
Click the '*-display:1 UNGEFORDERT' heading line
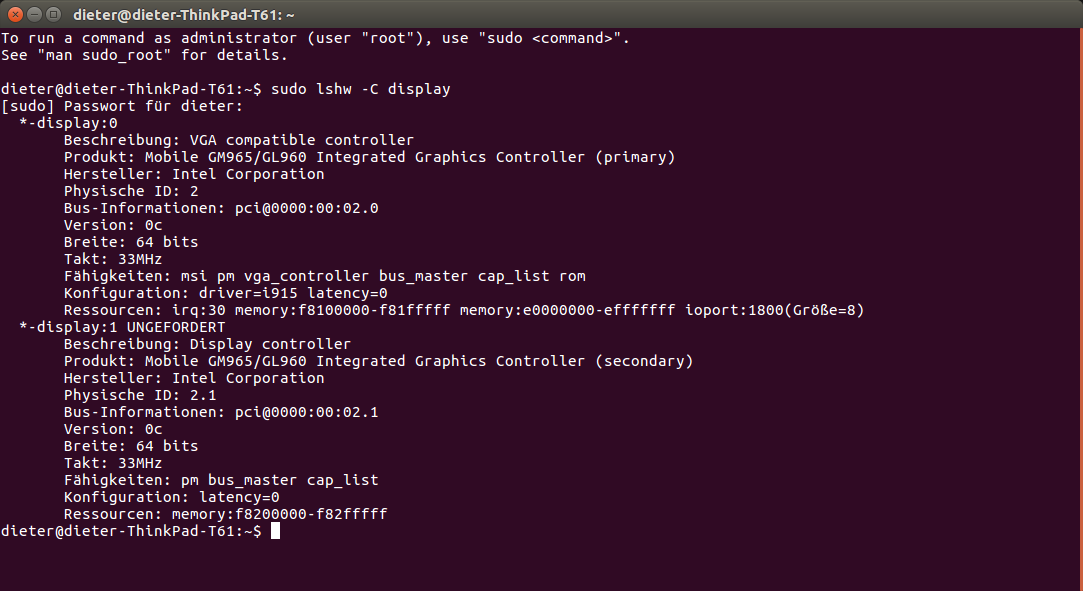pyautogui.click(x=122, y=327)
